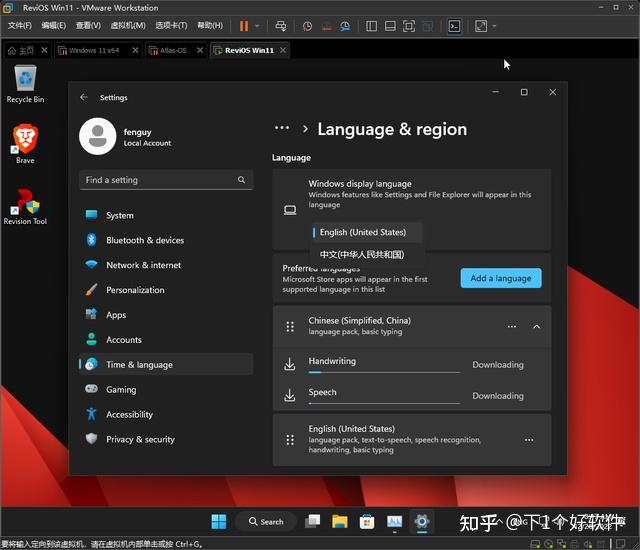The image size is (640, 550).
Task: Open dropdown next to stretch display icon
Action: click(494, 26)
